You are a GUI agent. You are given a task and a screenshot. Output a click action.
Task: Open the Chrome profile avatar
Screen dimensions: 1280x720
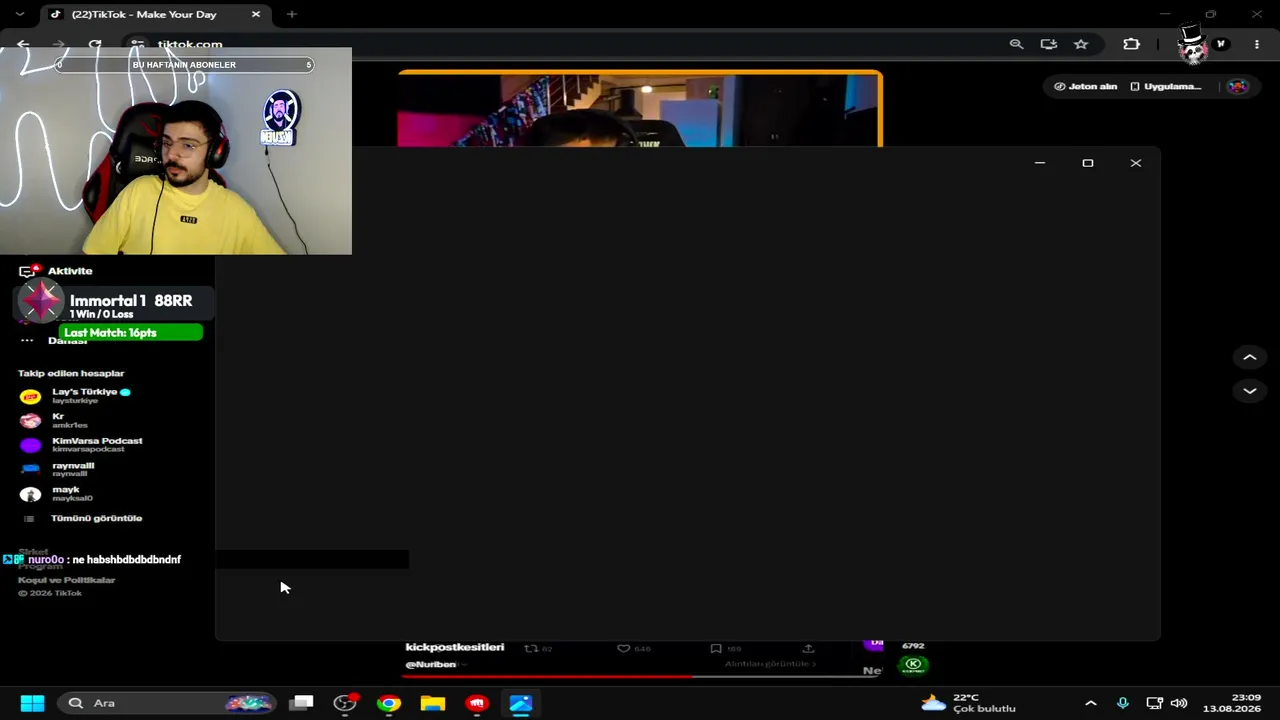pyautogui.click(x=1220, y=44)
